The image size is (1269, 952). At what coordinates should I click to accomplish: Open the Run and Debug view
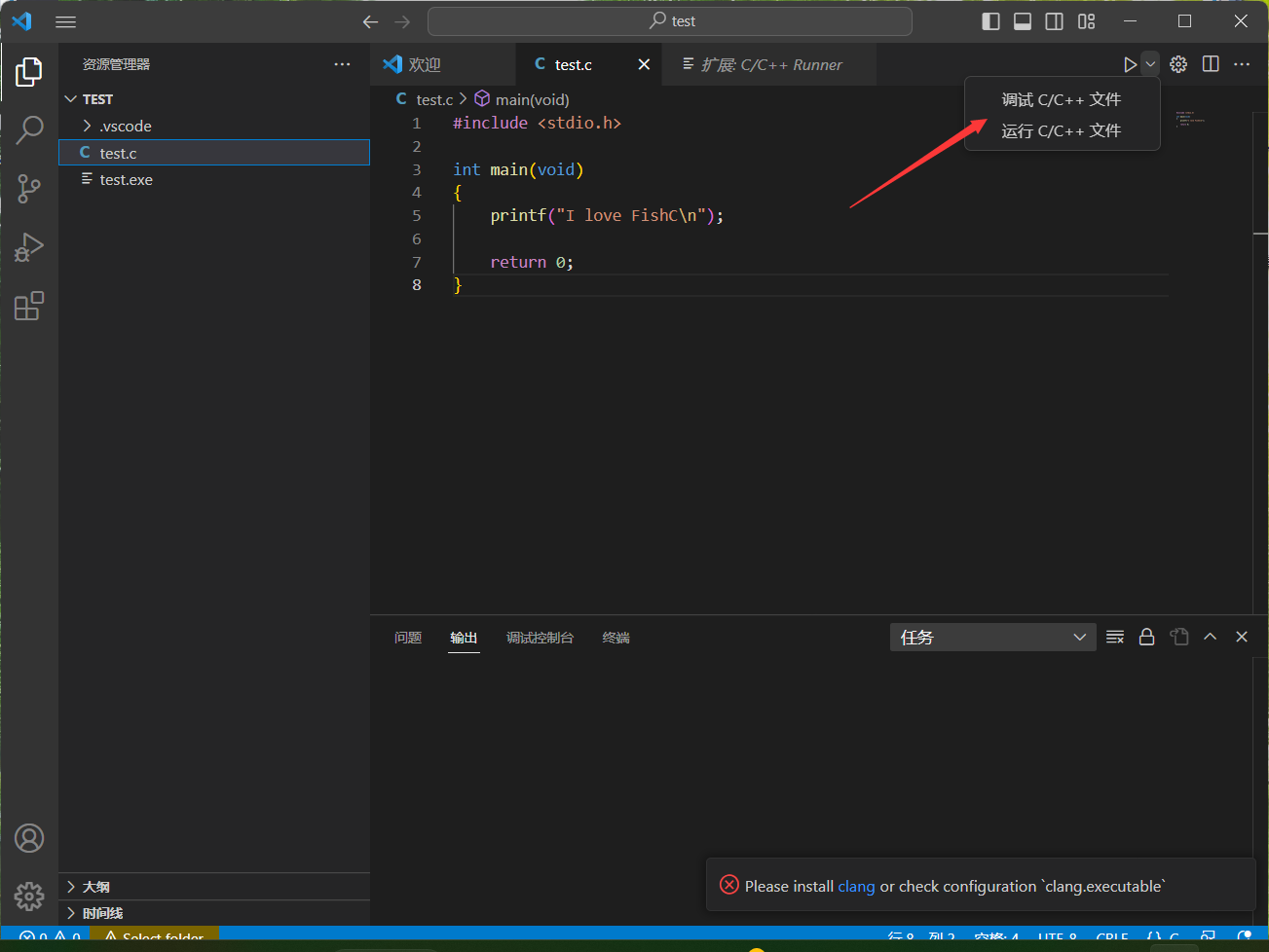[29, 247]
